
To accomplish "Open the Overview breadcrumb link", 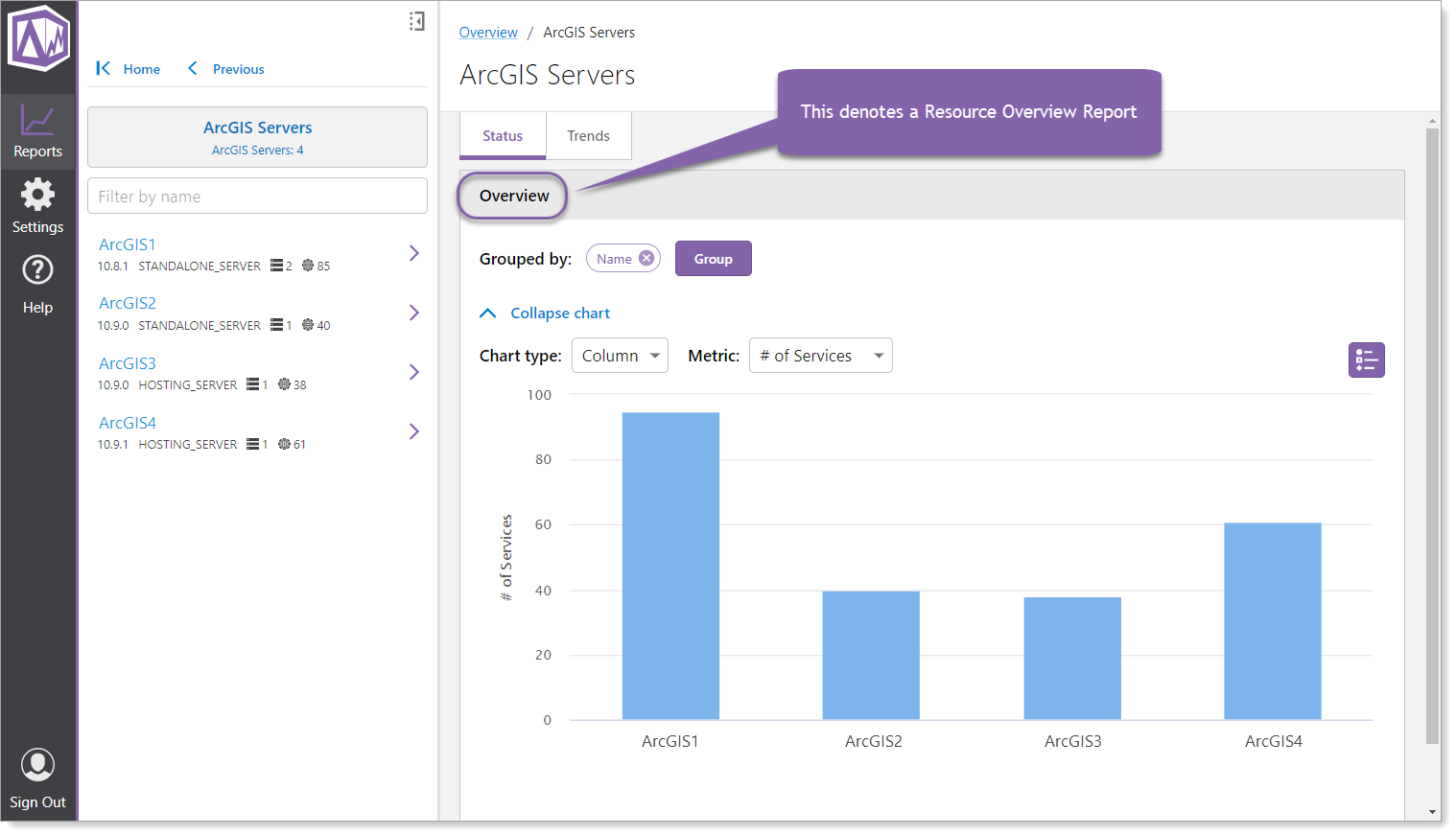I will pos(488,32).
